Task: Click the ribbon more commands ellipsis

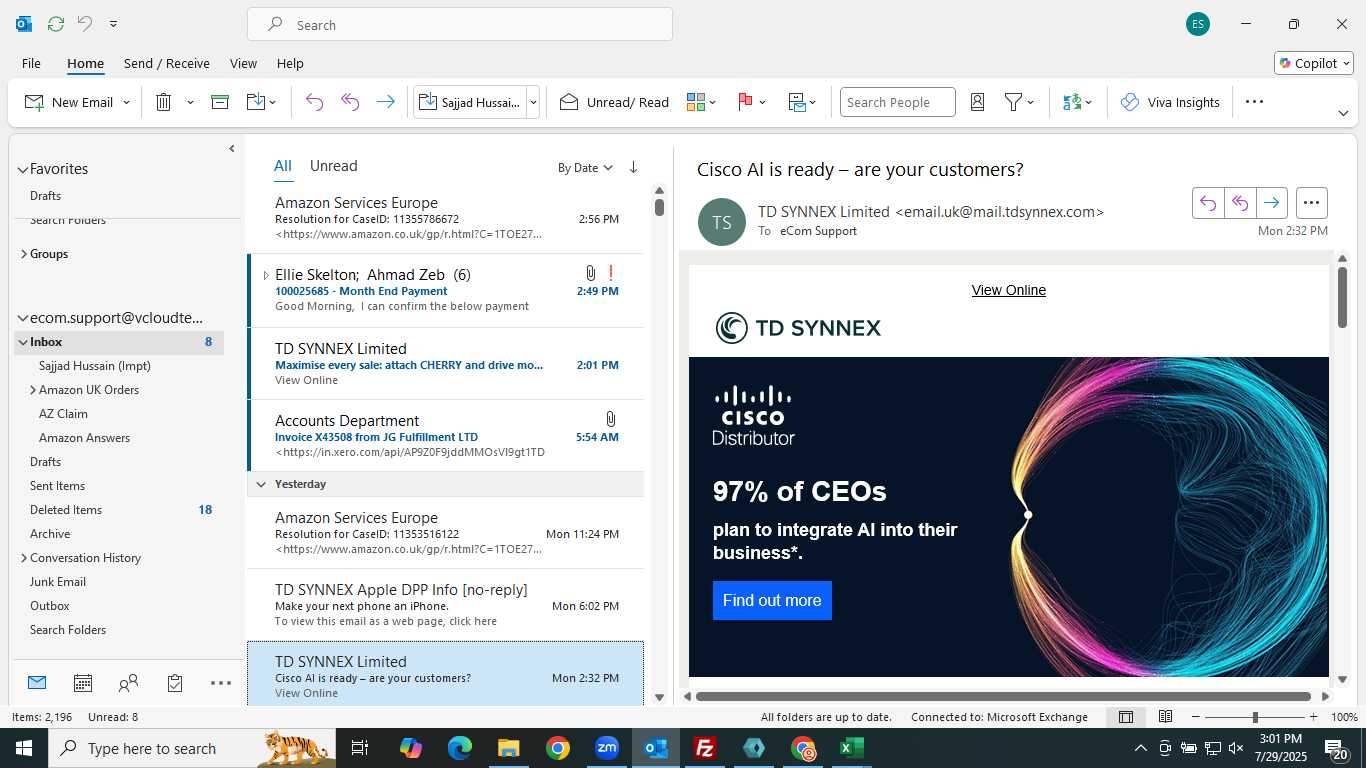Action: click(1254, 102)
